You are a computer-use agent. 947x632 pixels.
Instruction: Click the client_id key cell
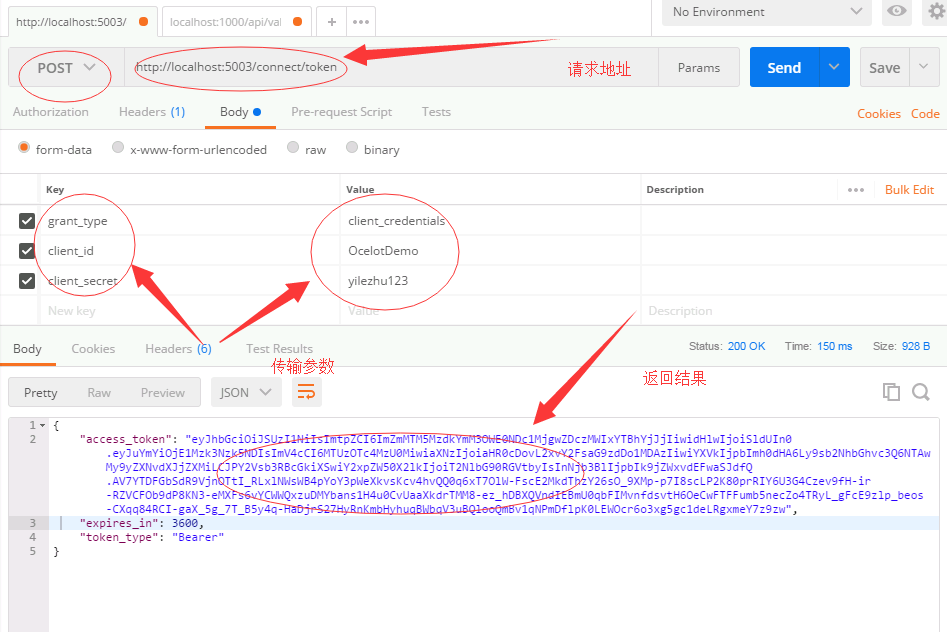190,251
